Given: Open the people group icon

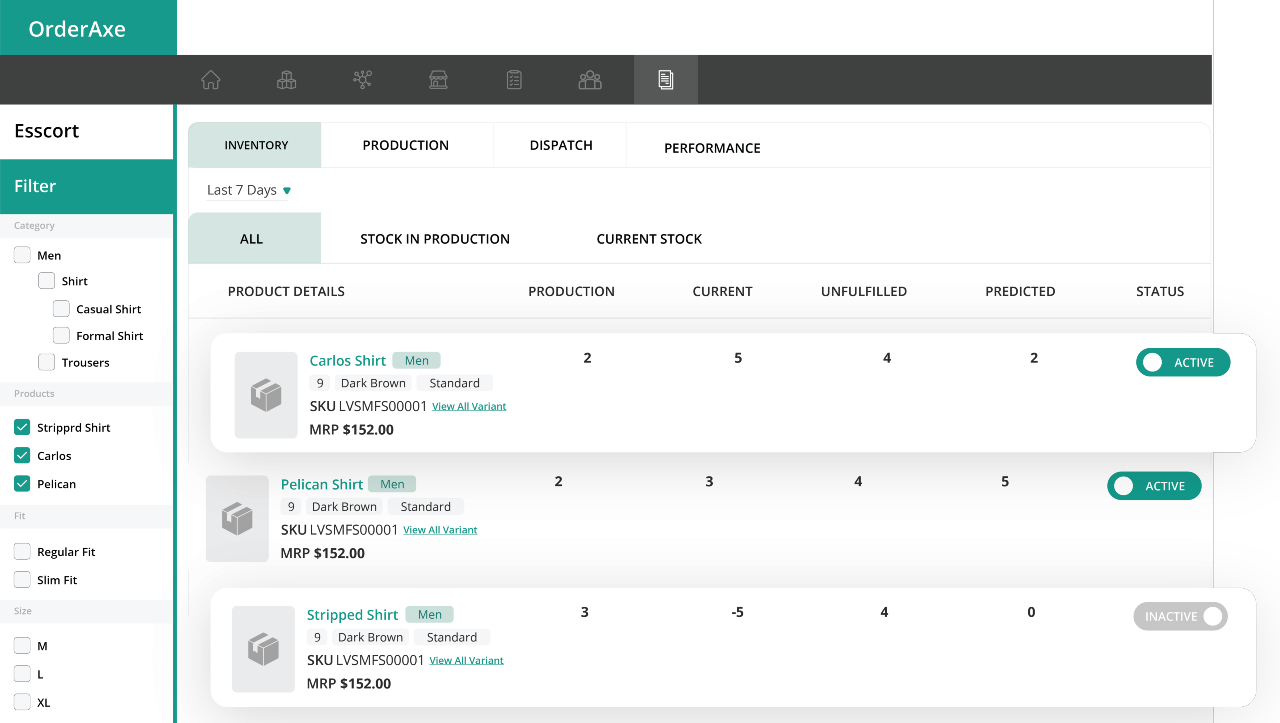Looking at the screenshot, I should pyautogui.click(x=590, y=80).
